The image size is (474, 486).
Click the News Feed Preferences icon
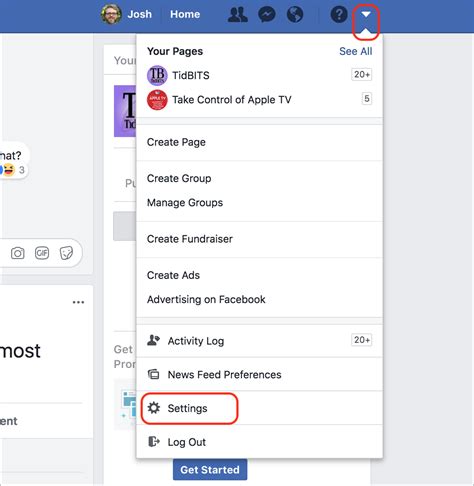[154, 374]
